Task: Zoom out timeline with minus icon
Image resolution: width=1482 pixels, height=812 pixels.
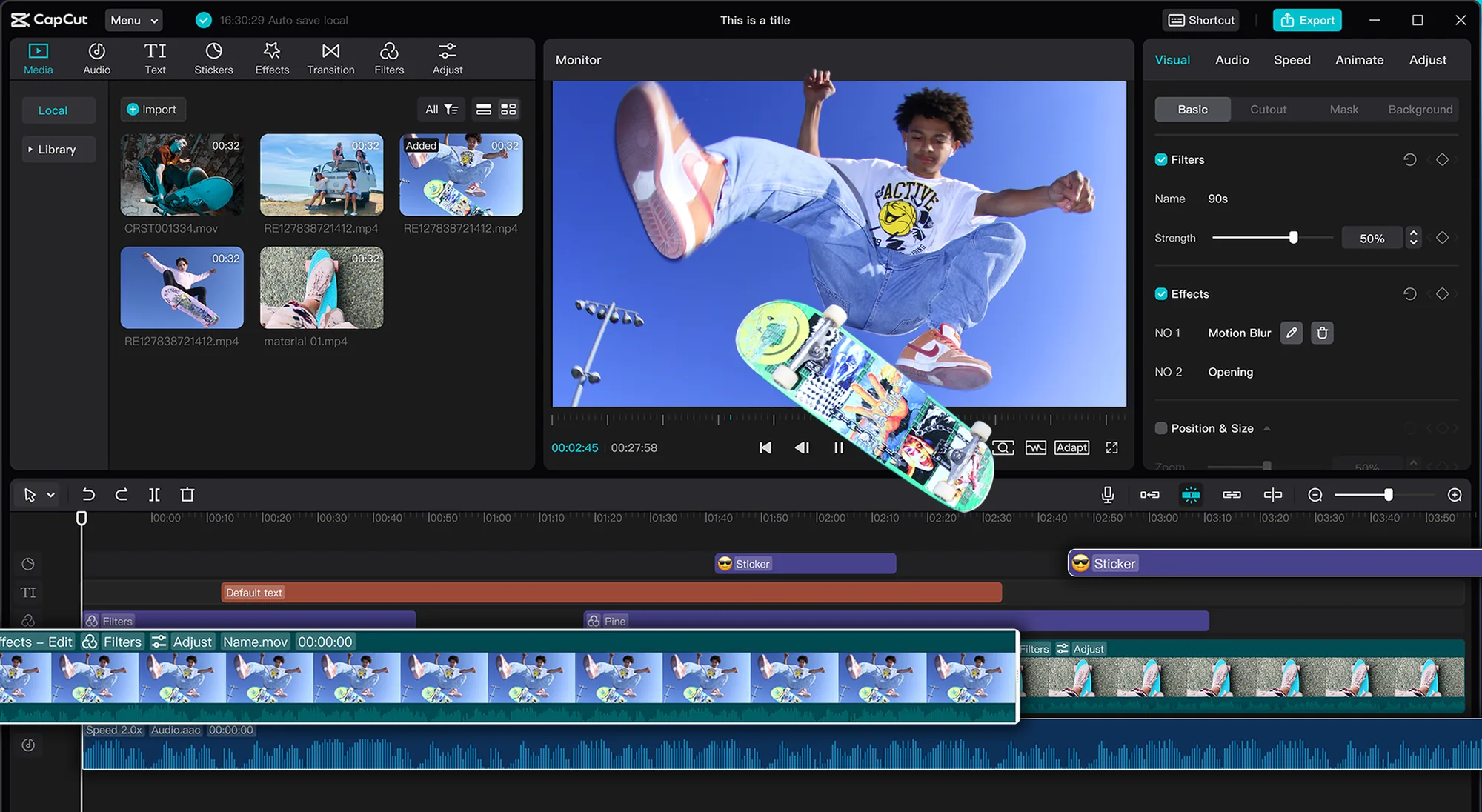Action: (1315, 495)
